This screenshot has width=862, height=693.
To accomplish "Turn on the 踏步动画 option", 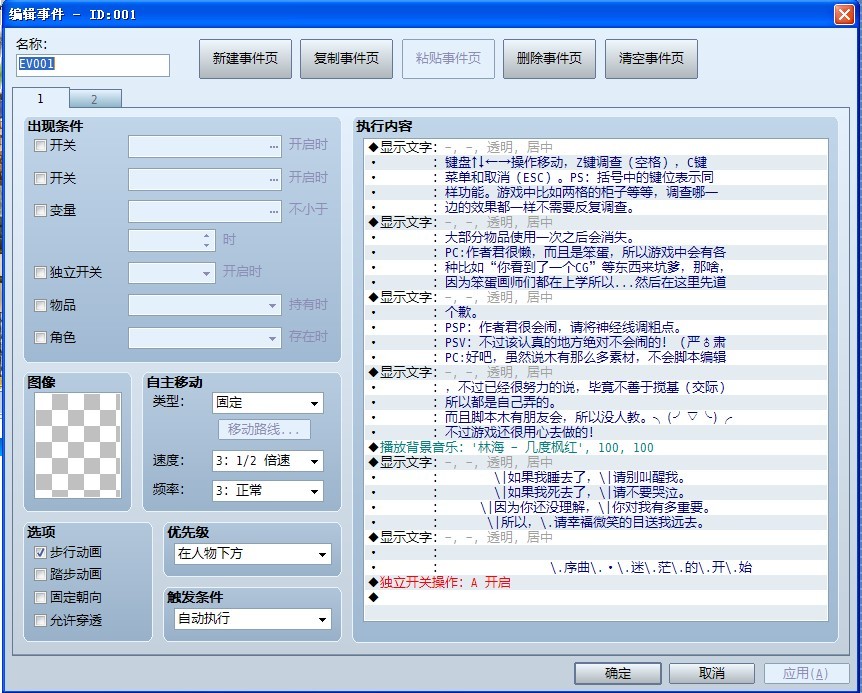I will [x=40, y=575].
